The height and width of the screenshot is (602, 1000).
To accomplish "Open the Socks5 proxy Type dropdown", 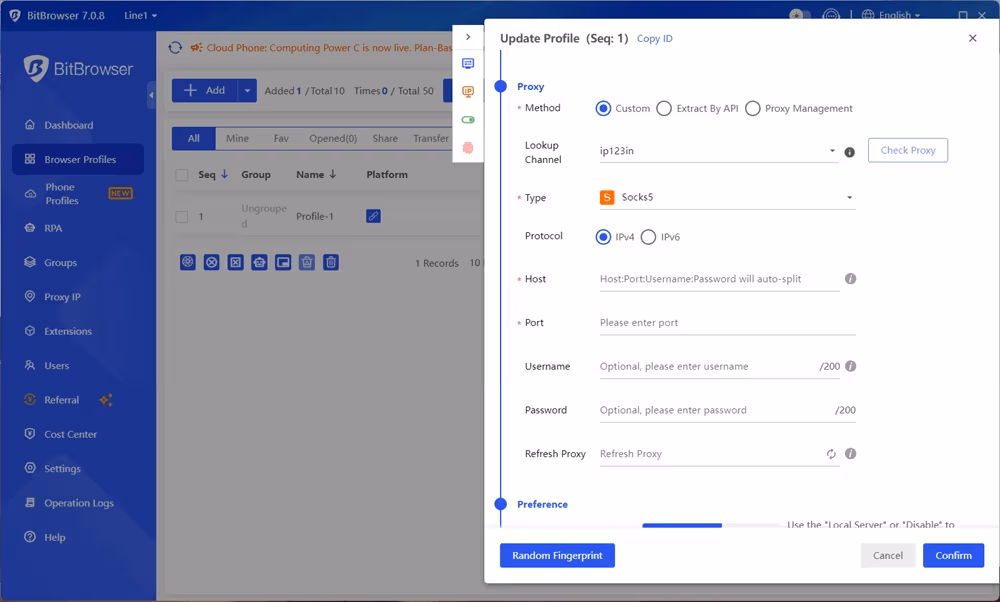I will pos(727,198).
